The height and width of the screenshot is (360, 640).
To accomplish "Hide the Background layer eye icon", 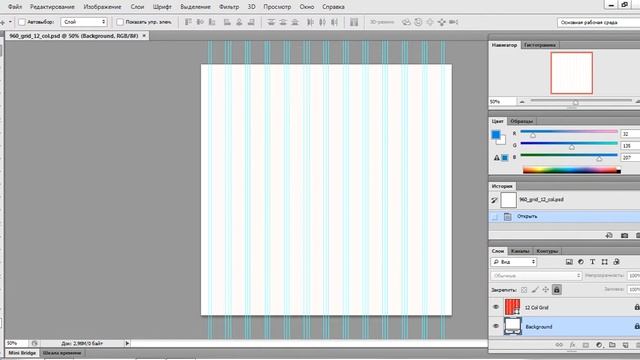I will [x=496, y=326].
